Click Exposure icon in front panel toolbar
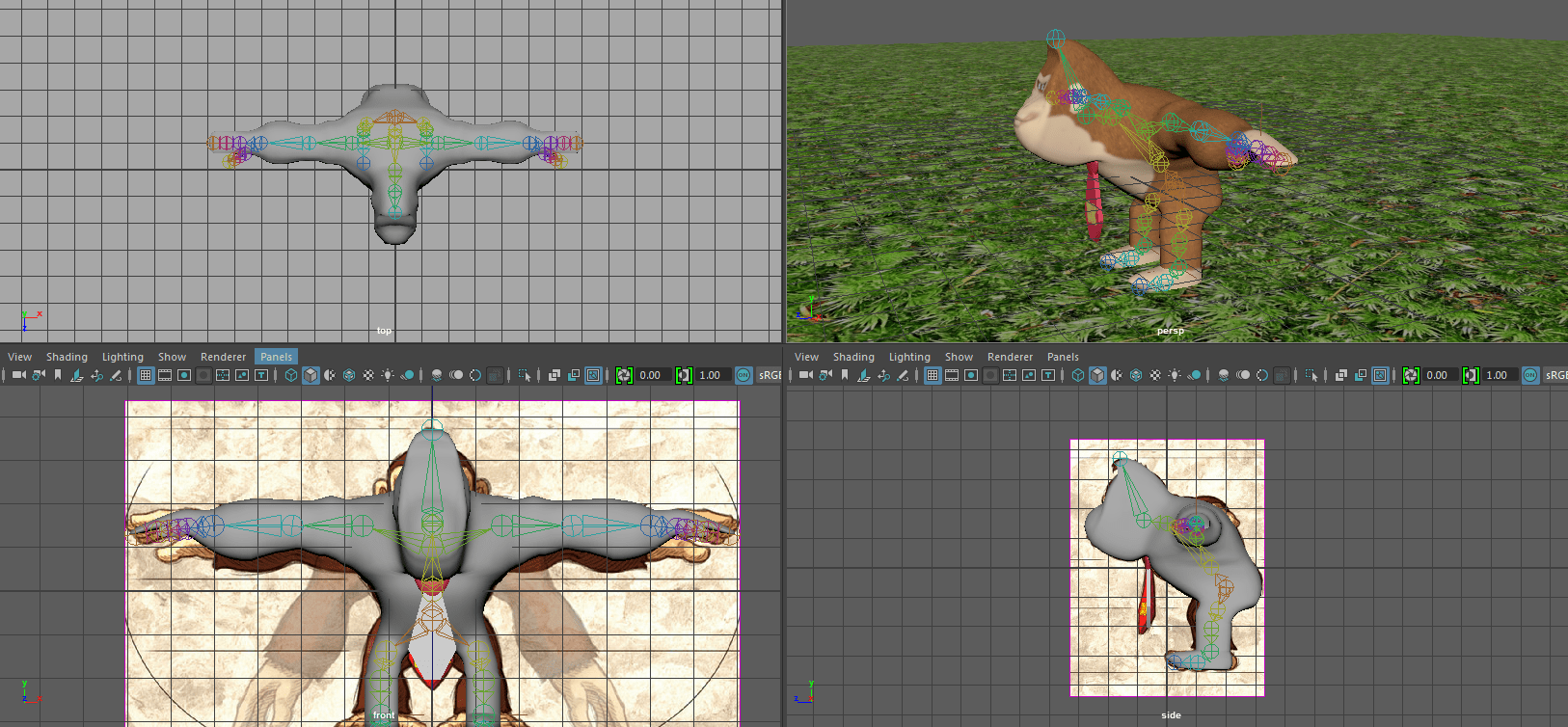 pyautogui.click(x=624, y=375)
